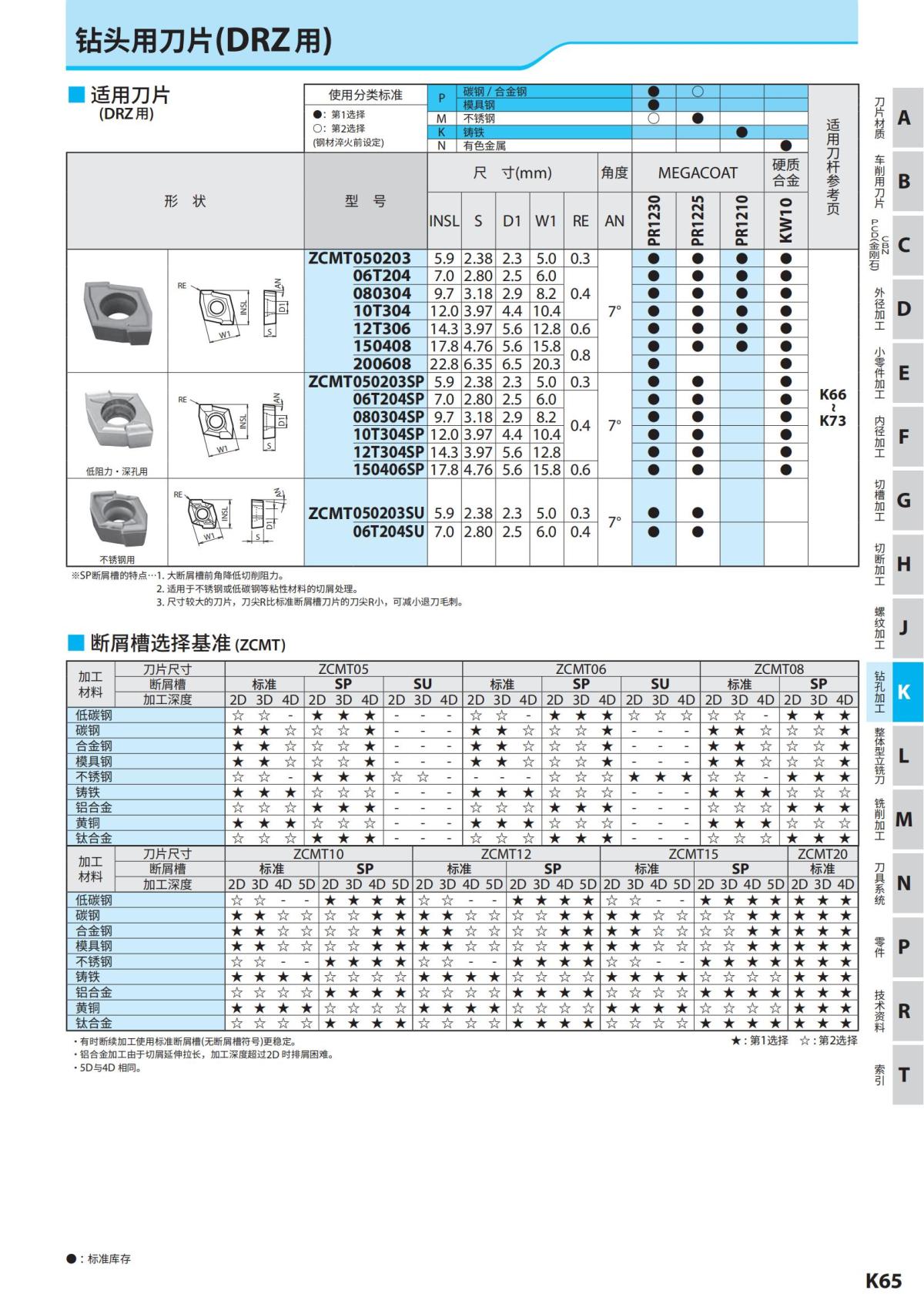Click the ZCMT08 header in selection table
This screenshot has height=1307, width=924.
779,669
